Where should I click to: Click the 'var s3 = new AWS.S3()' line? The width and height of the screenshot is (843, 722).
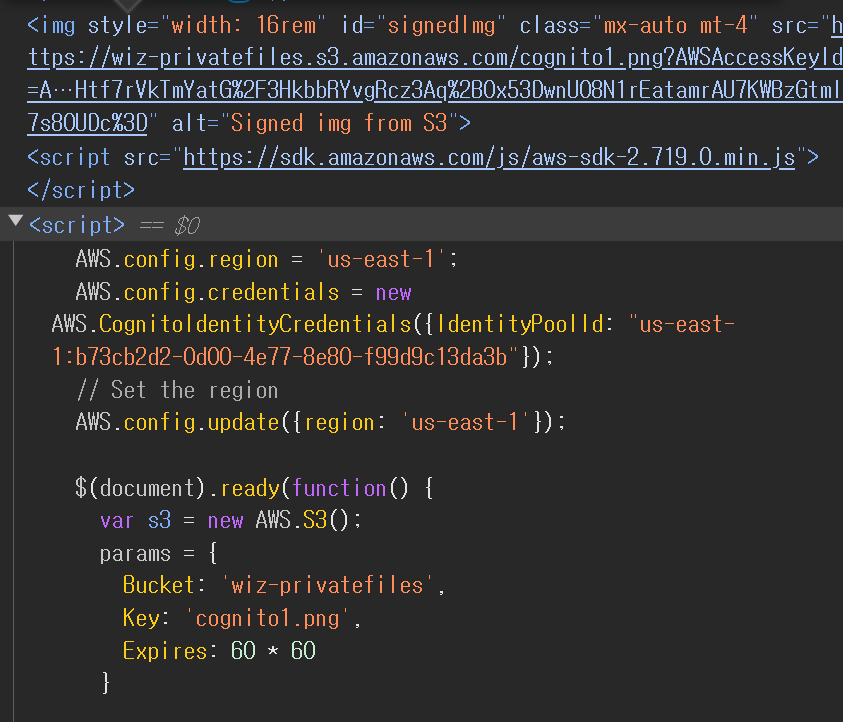click(x=231, y=520)
